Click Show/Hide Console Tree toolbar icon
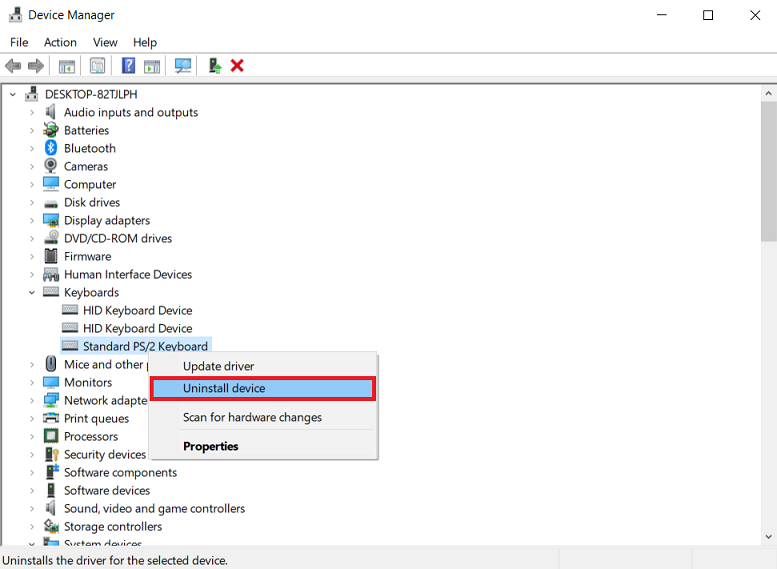The height and width of the screenshot is (569, 777). [67, 65]
